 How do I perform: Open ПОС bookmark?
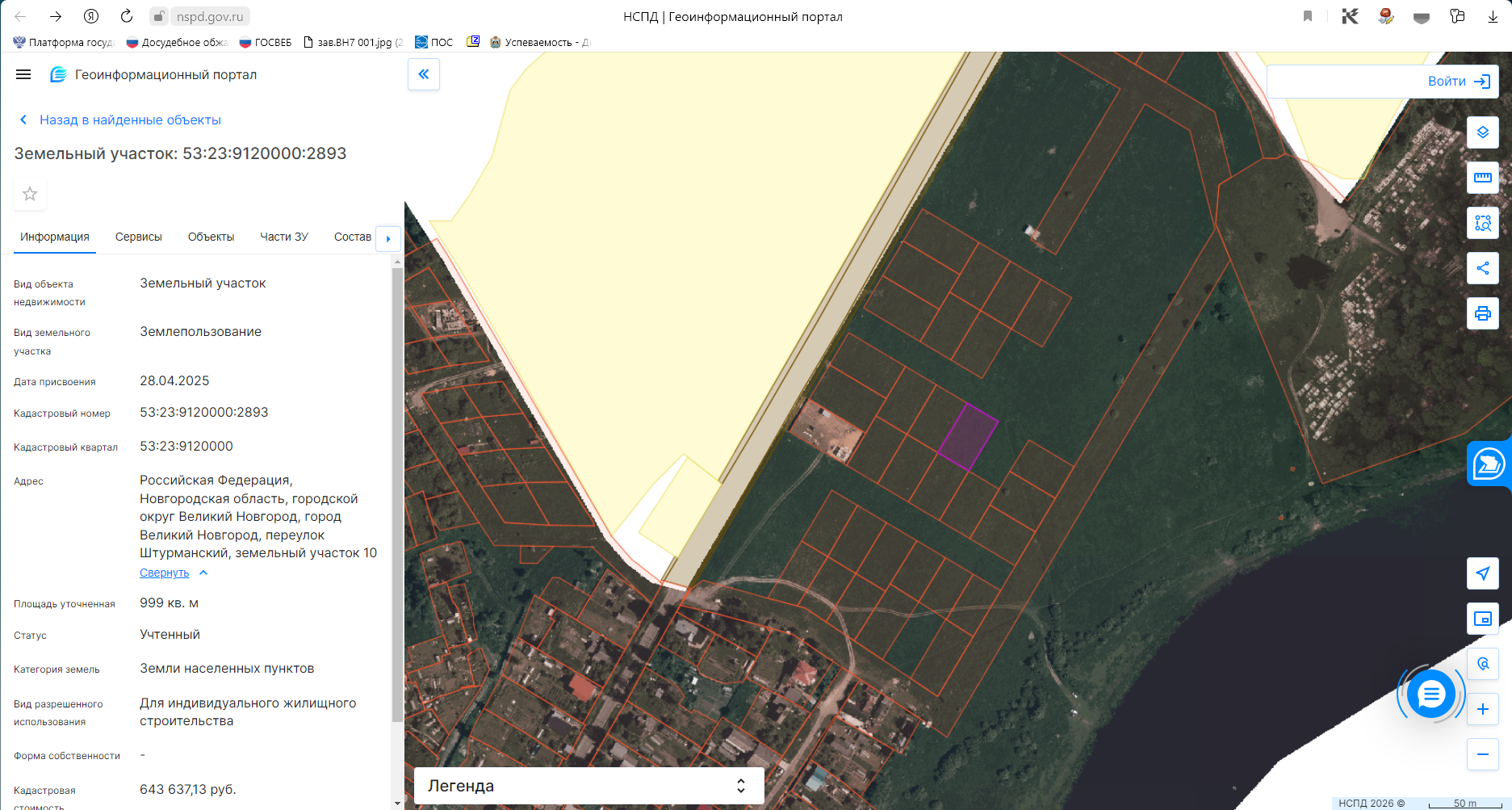pos(433,42)
